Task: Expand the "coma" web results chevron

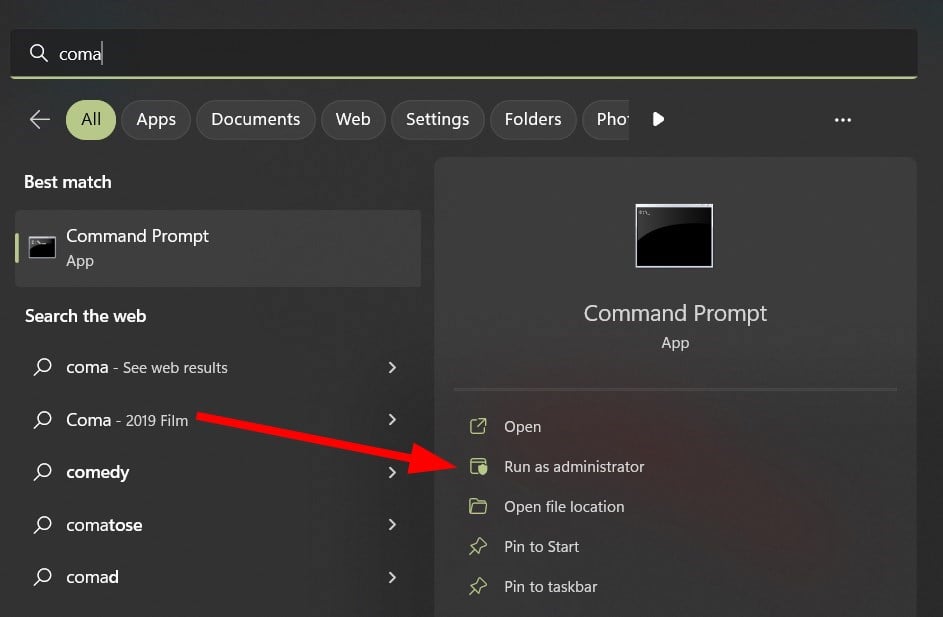Action: pos(392,368)
